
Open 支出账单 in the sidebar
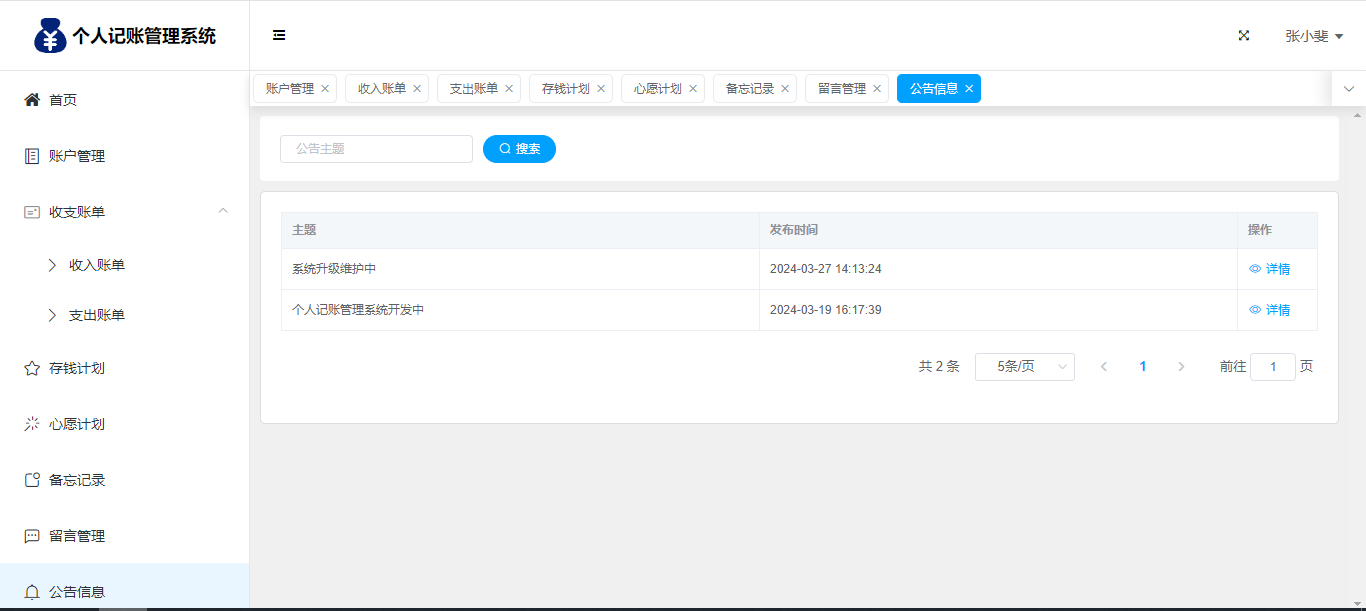[x=97, y=315]
